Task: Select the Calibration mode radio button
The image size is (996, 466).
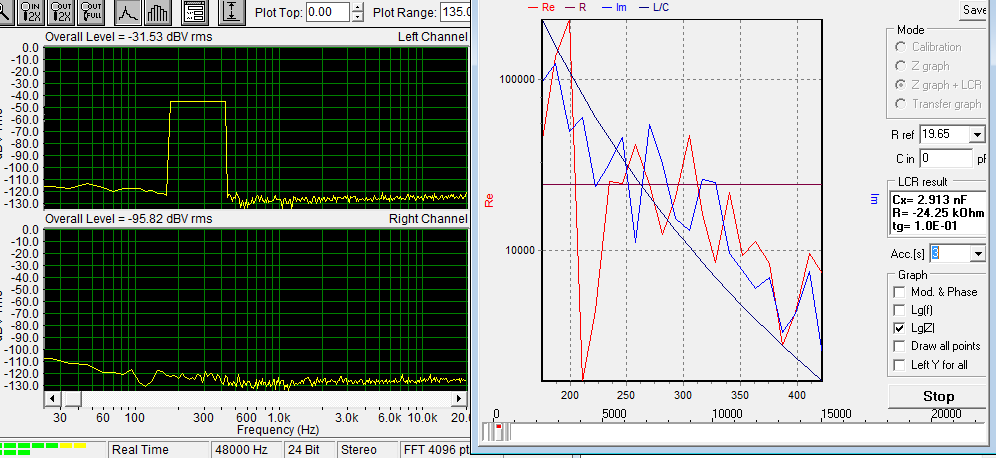Action: coord(901,47)
